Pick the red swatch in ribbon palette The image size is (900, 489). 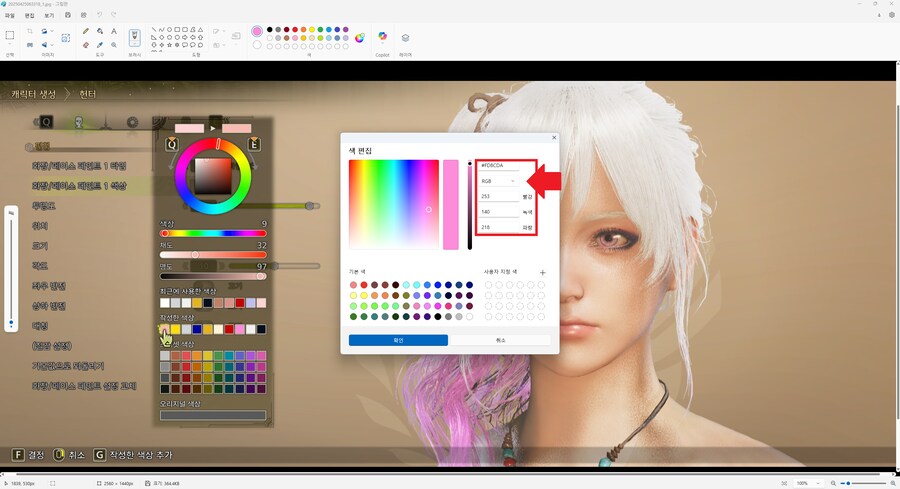(x=295, y=29)
